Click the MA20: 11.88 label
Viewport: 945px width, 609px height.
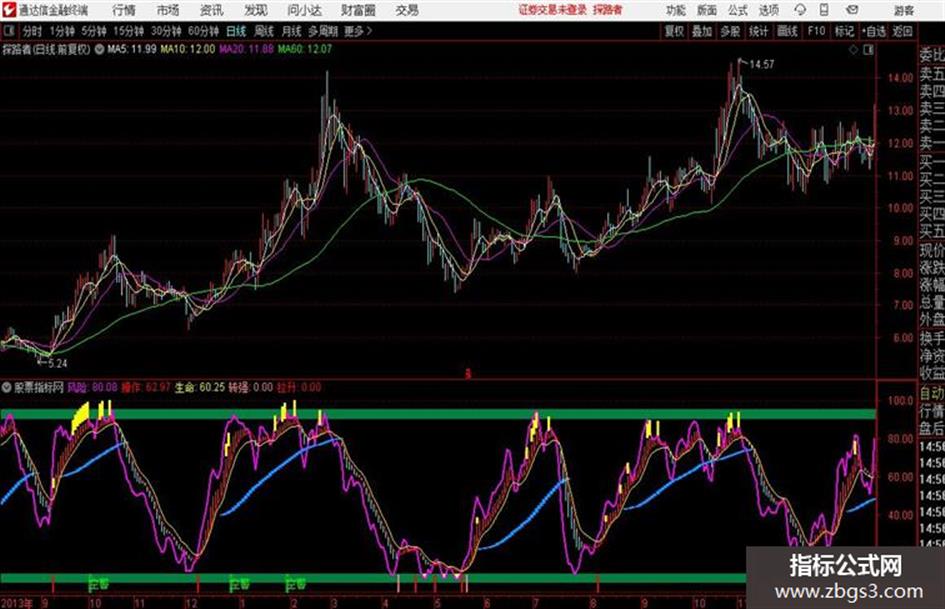246,49
